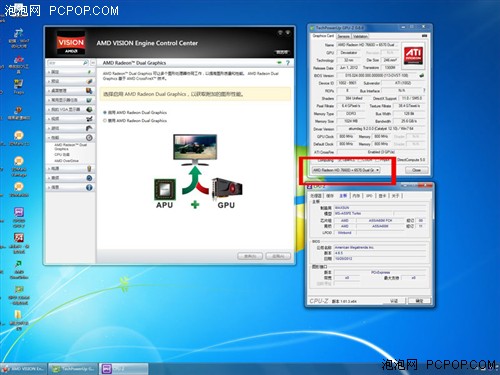Switch to AMD VISION Engine taskbar button
Screen dimensions: 500x375
(24, 369)
